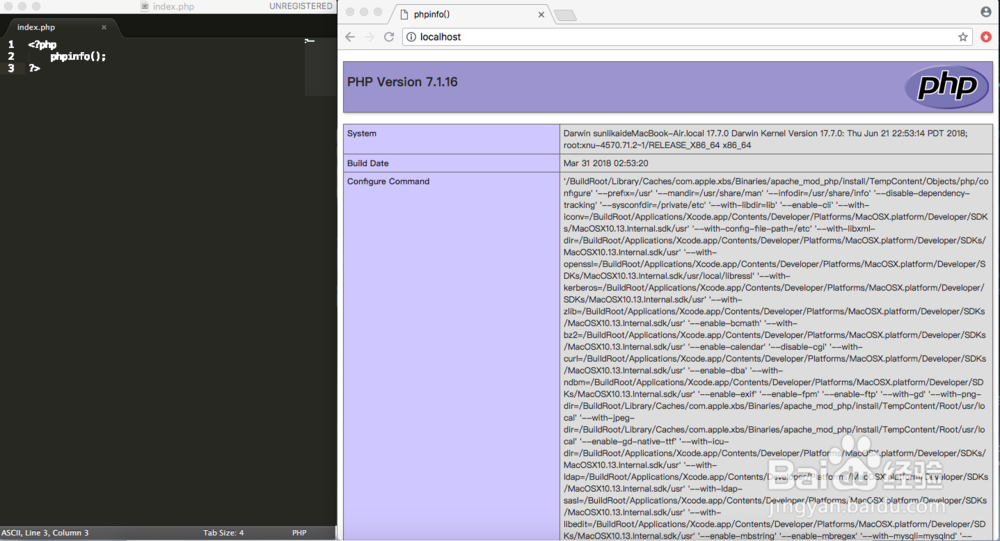Open a new browser tab
Image resolution: width=1000 pixels, height=541 pixels.
pos(565,15)
